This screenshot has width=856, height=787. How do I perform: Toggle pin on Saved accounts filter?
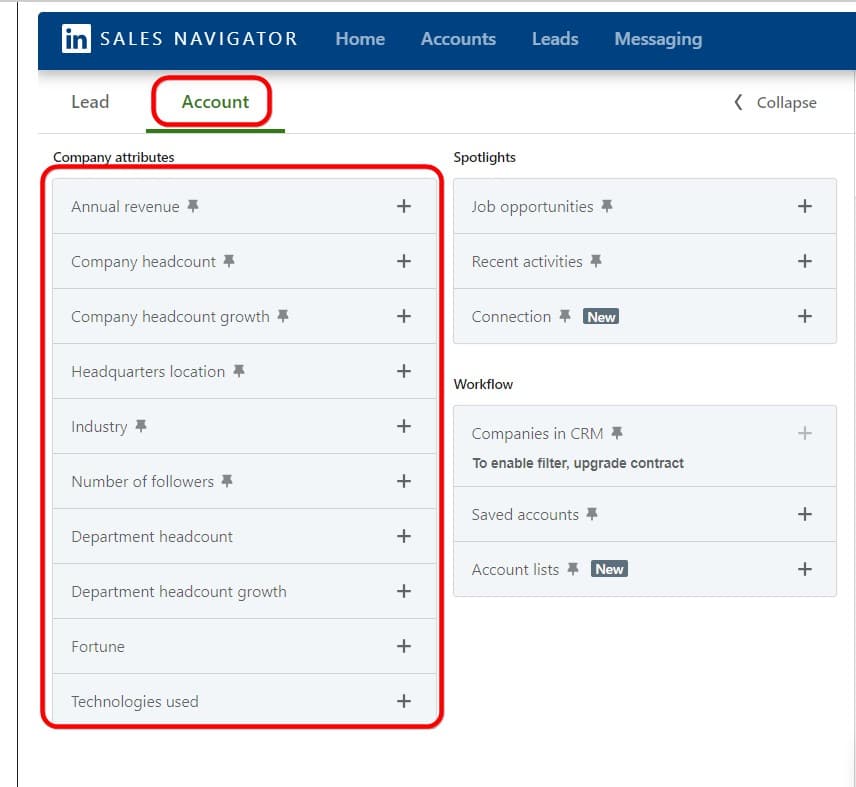pyautogui.click(x=592, y=514)
